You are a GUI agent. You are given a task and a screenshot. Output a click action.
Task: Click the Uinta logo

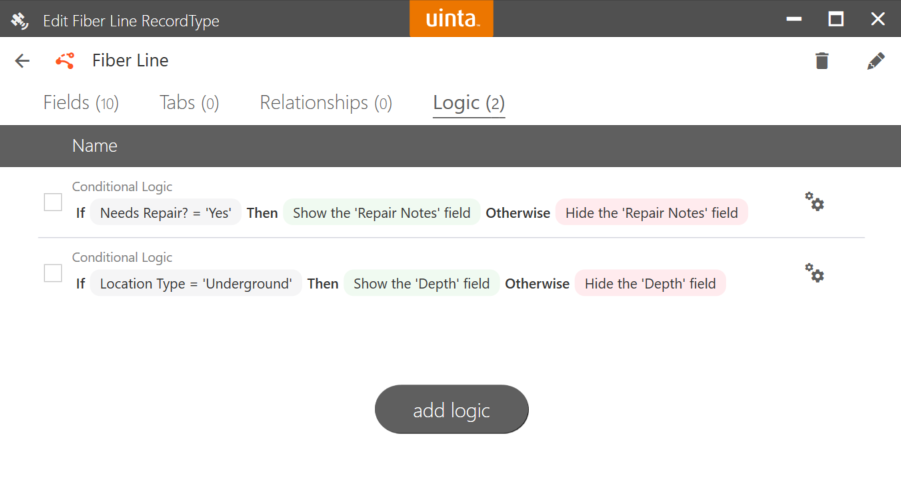tap(451, 19)
